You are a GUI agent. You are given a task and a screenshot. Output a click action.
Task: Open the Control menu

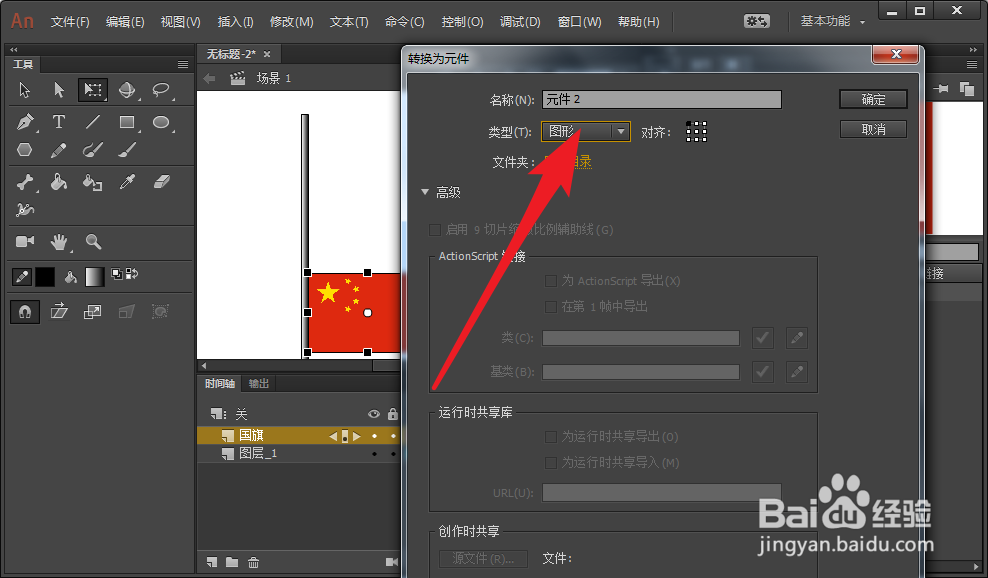(x=462, y=21)
